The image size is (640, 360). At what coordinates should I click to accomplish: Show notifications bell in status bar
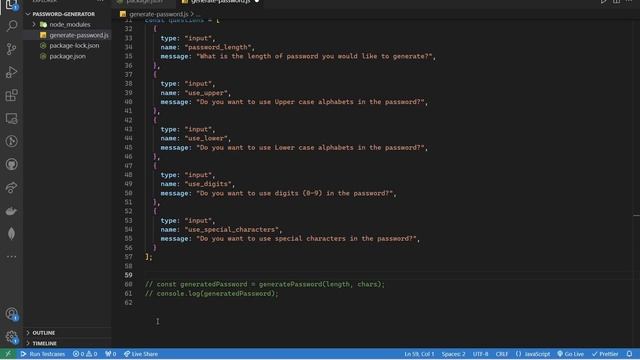pos(629,354)
